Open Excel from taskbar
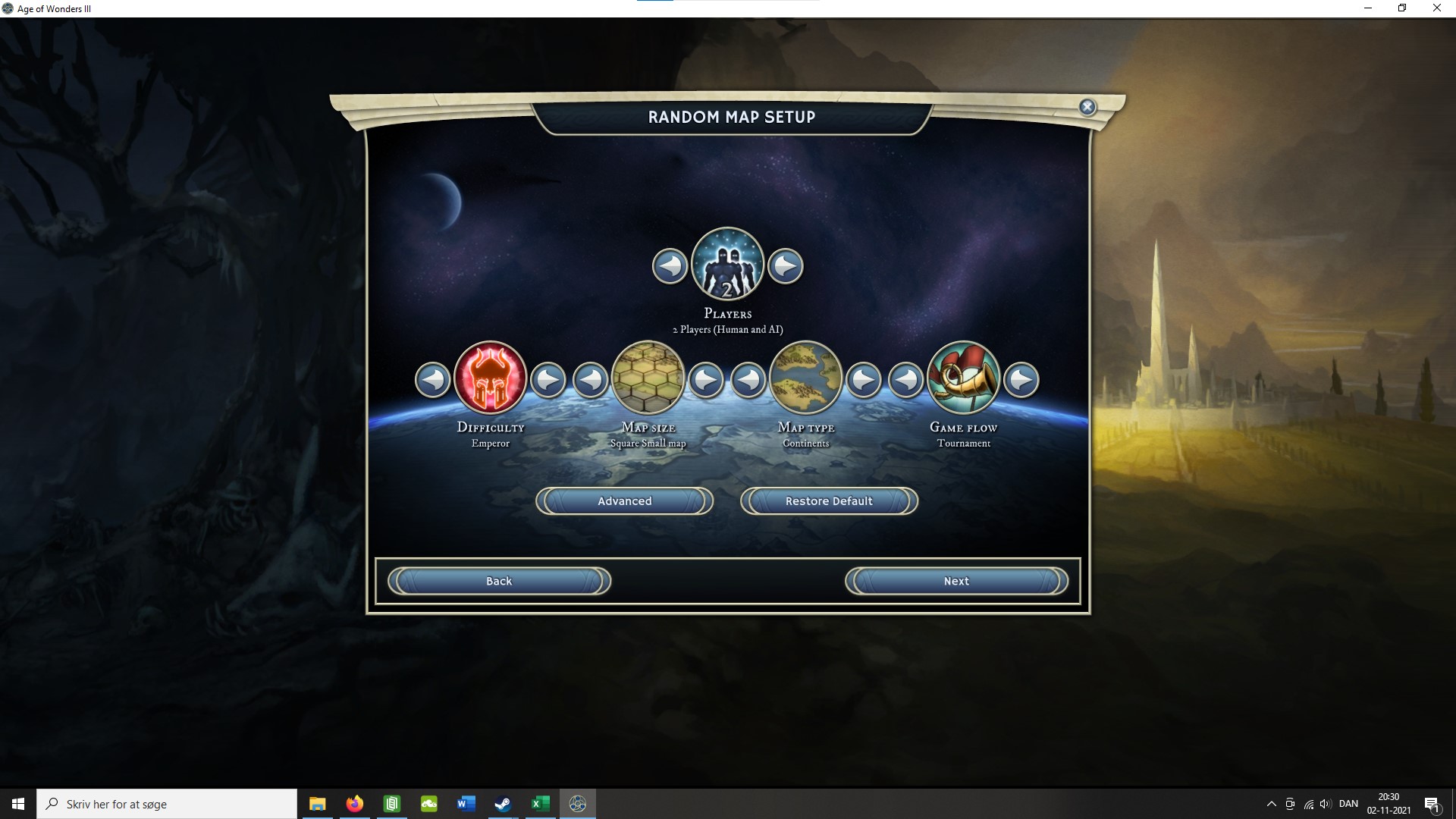 point(540,804)
